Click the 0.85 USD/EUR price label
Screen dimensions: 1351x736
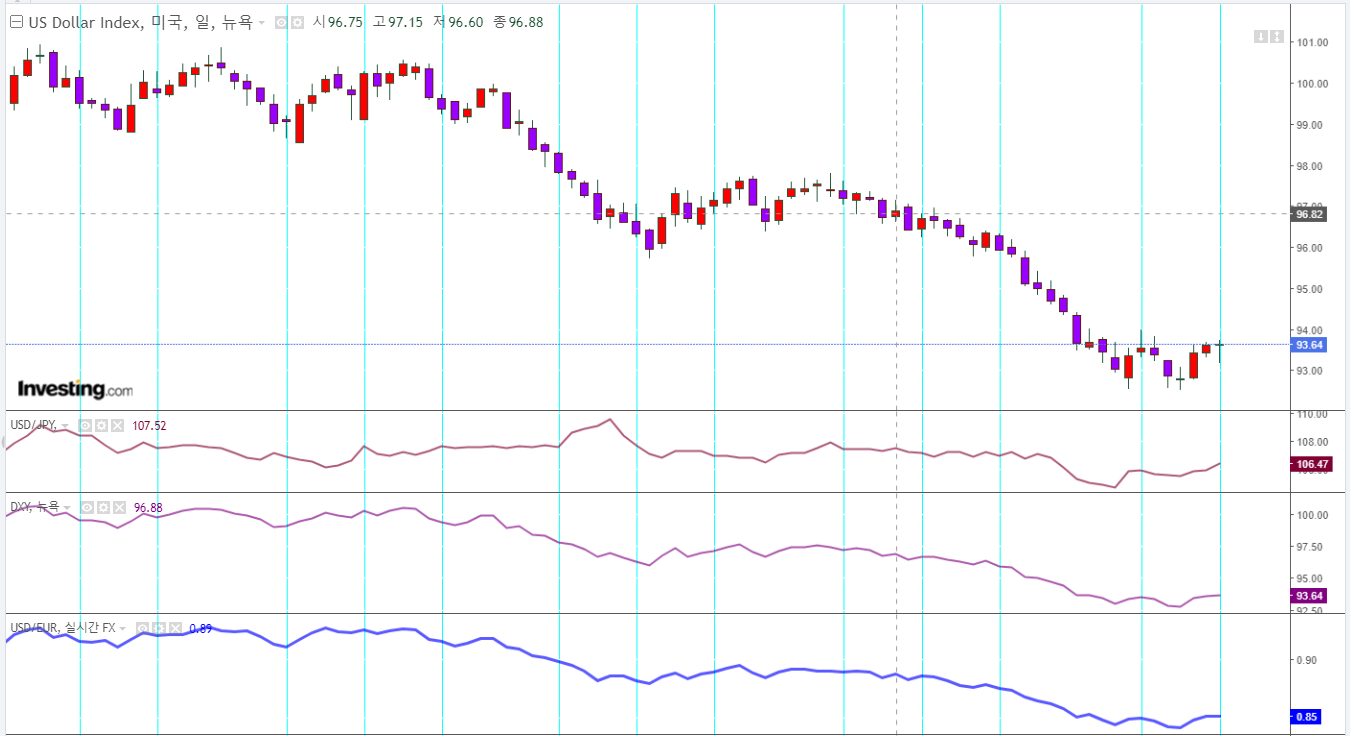click(x=1307, y=716)
